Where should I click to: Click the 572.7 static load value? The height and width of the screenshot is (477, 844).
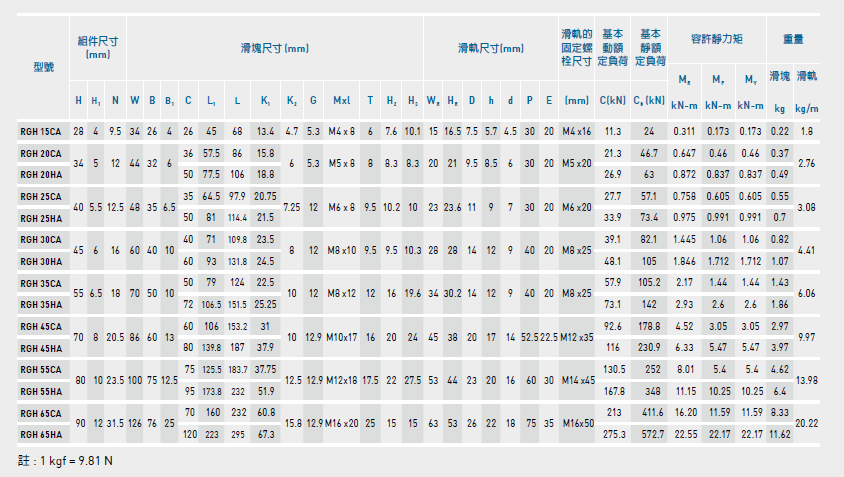(649, 434)
